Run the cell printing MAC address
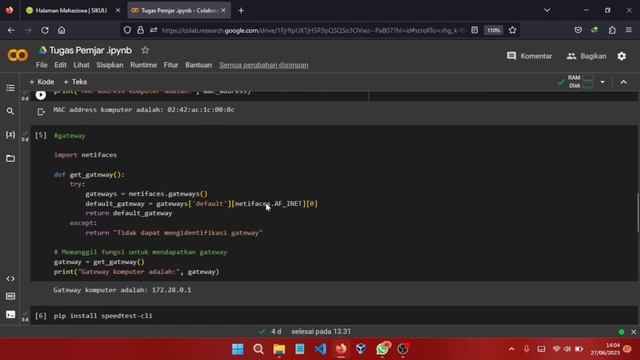This screenshot has height=360, width=640. pos(40,95)
